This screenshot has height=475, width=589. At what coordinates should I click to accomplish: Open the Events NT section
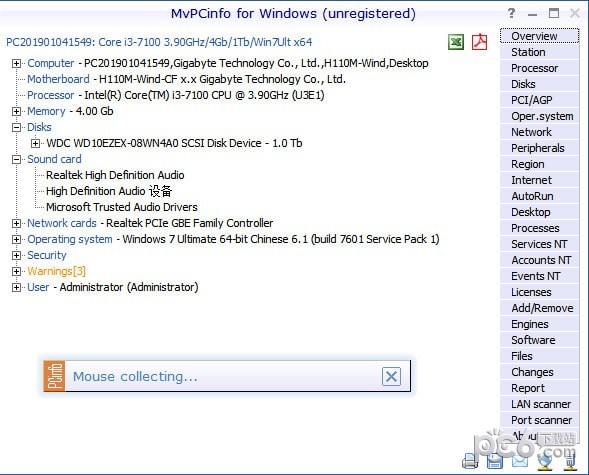click(539, 276)
